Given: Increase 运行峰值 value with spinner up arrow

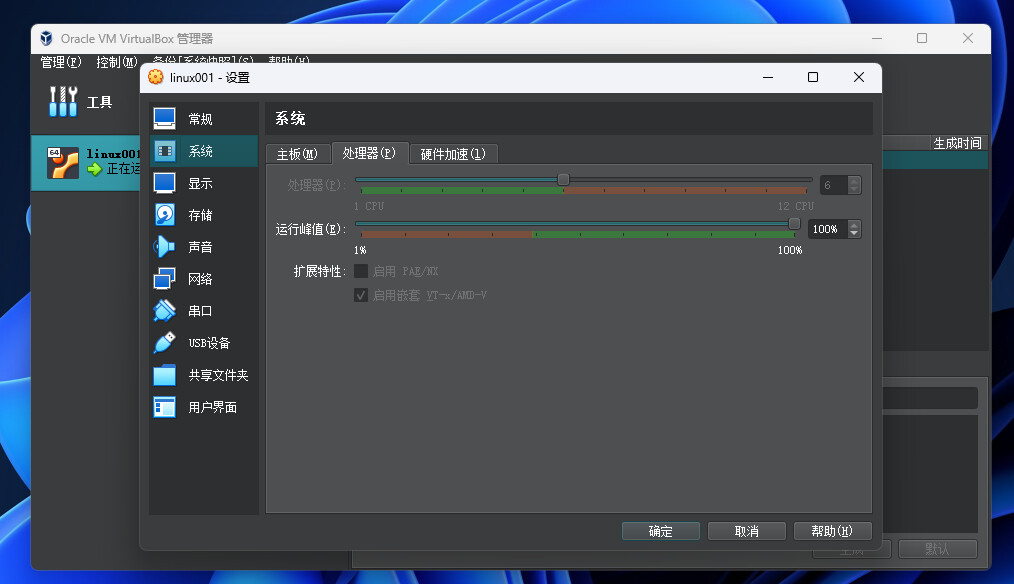Looking at the screenshot, I should point(853,225).
